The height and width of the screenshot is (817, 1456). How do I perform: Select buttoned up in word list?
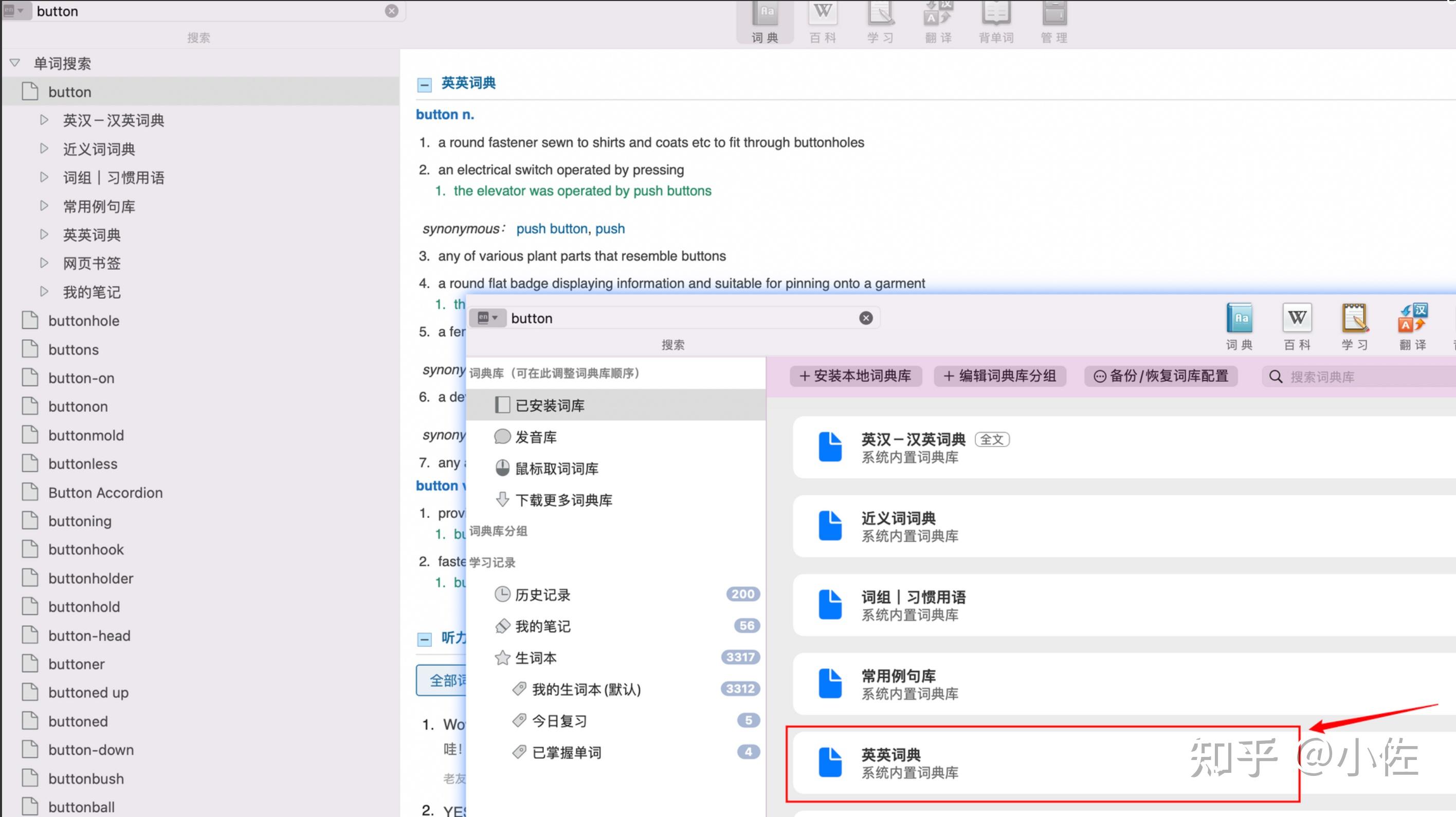(x=201, y=692)
